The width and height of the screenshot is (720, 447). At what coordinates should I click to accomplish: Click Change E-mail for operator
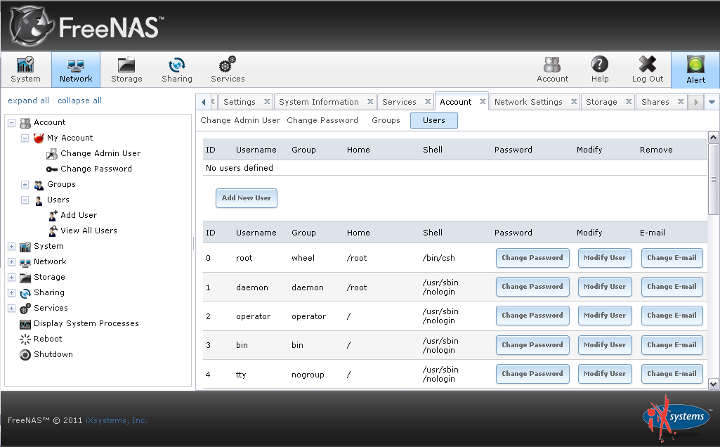[672, 316]
